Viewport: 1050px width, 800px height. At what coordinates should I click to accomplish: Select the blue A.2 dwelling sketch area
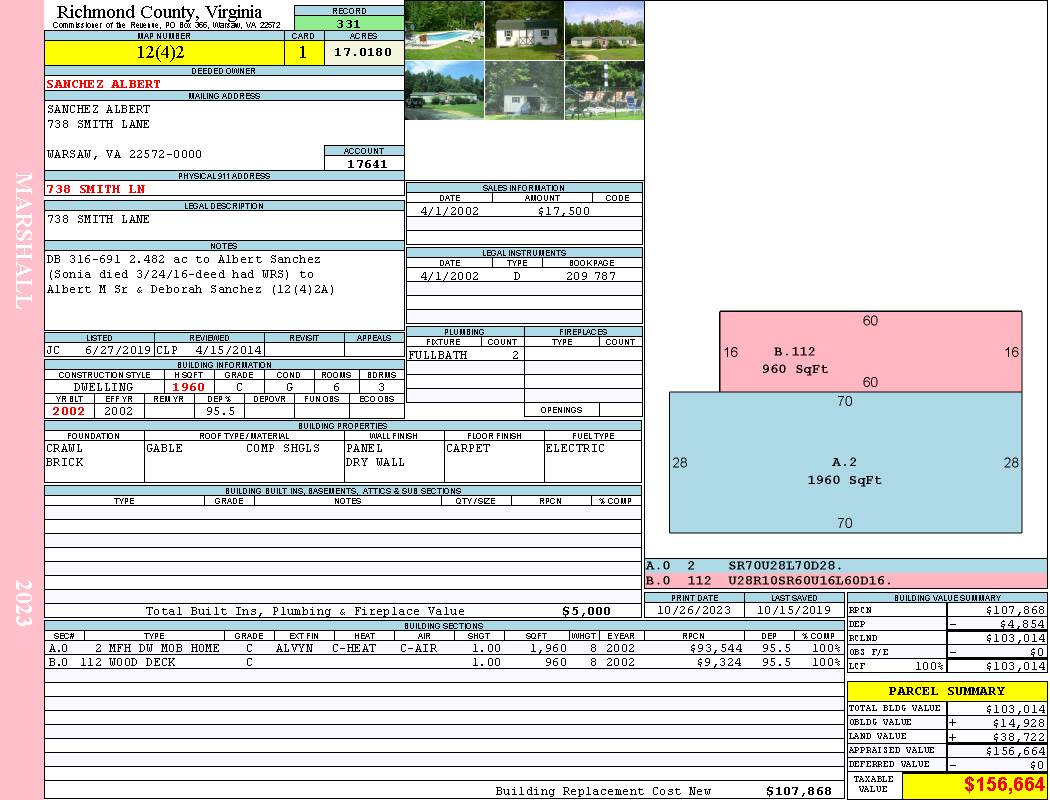(x=845, y=462)
